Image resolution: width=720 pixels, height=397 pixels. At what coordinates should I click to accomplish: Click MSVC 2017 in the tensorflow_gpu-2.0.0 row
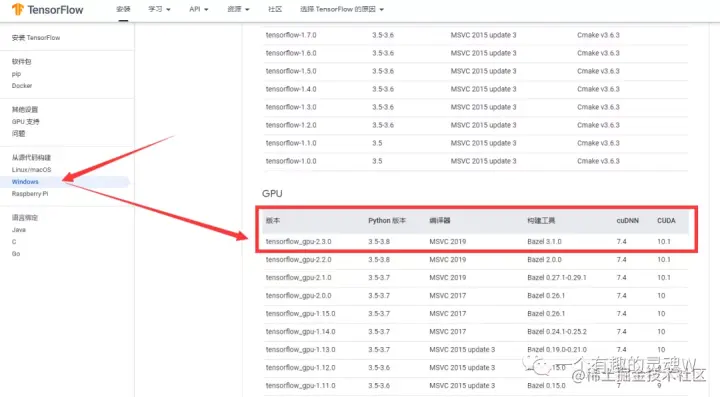pyautogui.click(x=448, y=296)
